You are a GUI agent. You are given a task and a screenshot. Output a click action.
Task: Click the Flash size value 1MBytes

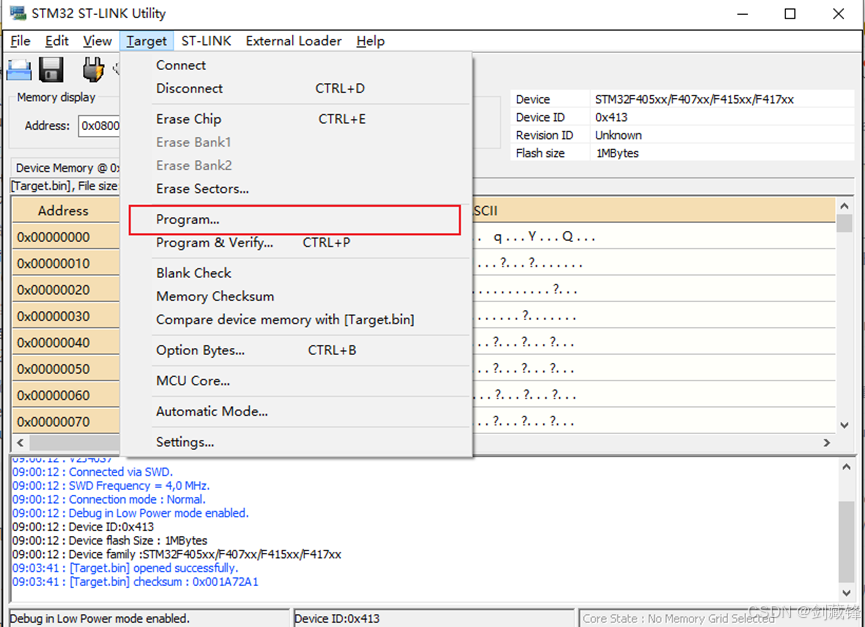click(617, 153)
